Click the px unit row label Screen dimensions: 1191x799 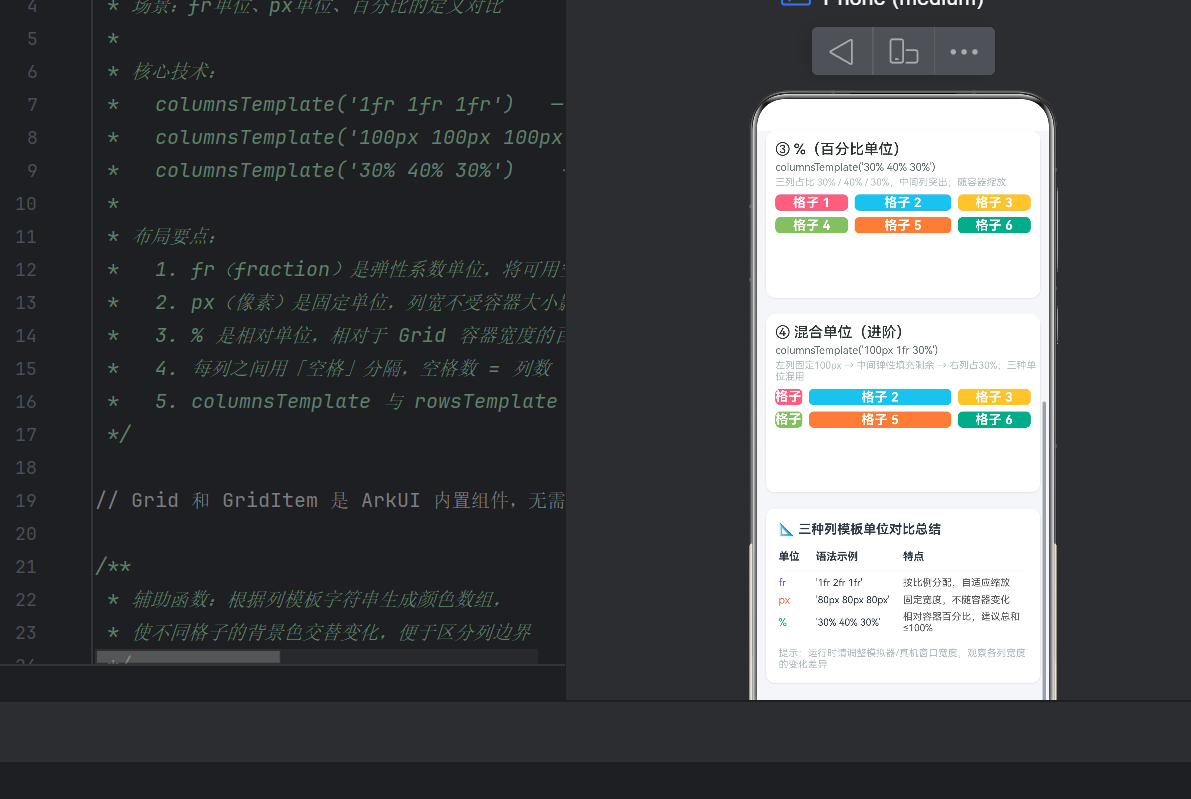[784, 600]
